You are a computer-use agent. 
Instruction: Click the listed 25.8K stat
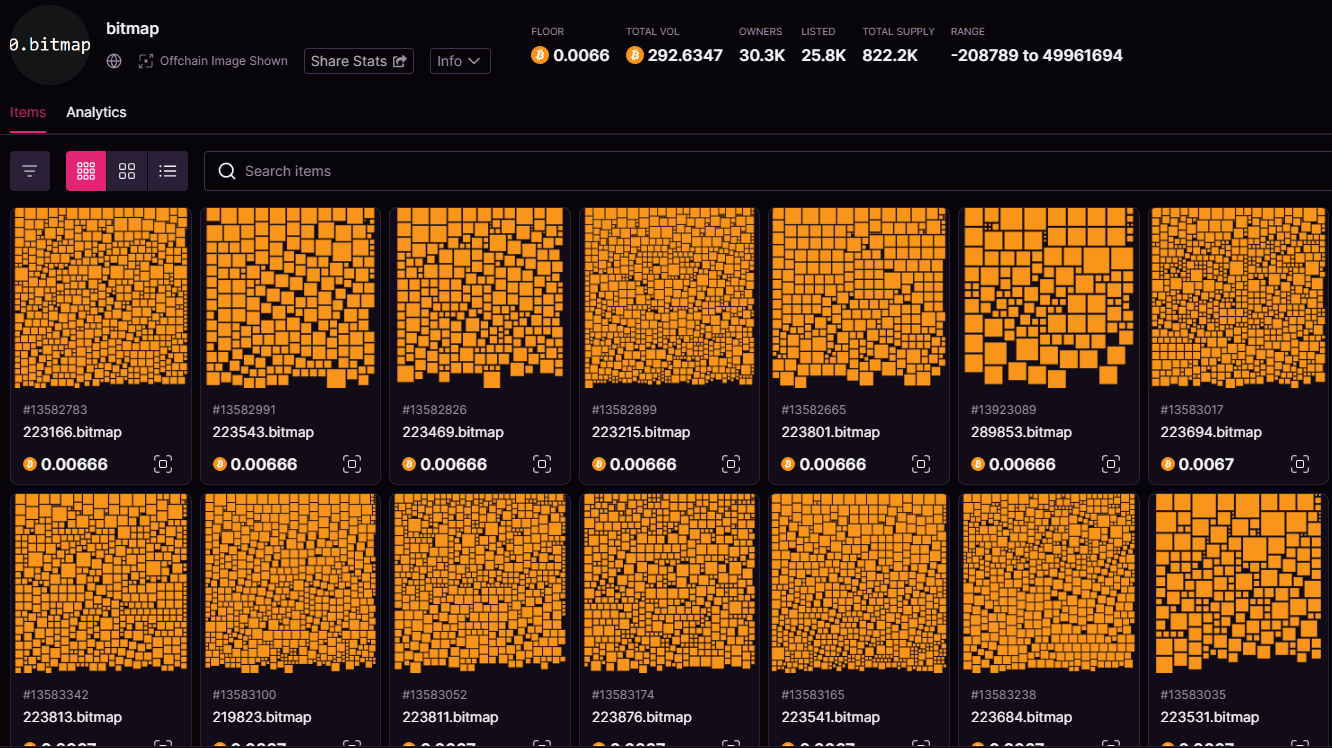[823, 55]
